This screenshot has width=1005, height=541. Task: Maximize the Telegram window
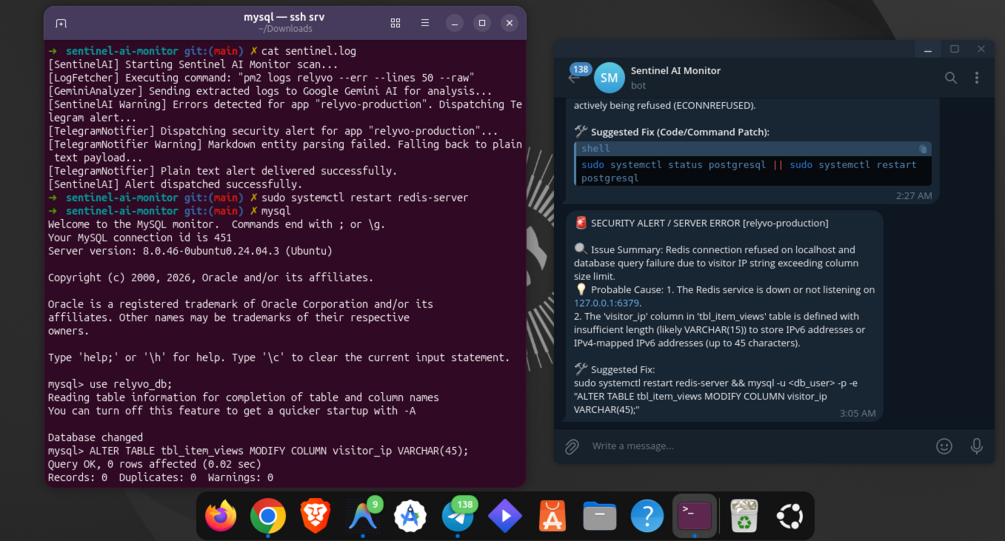click(954, 49)
